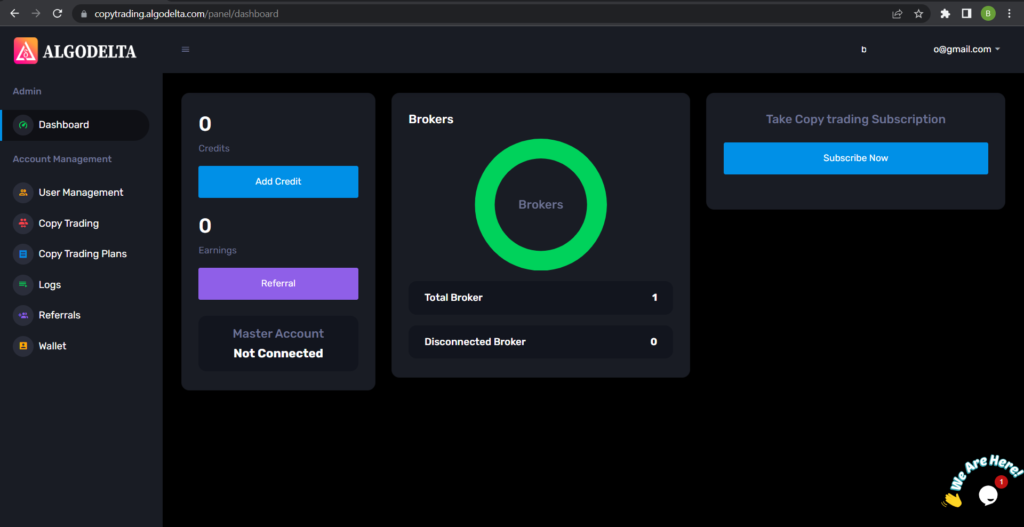Click the Dashboard gauge icon in sidebar

[x=22, y=125]
